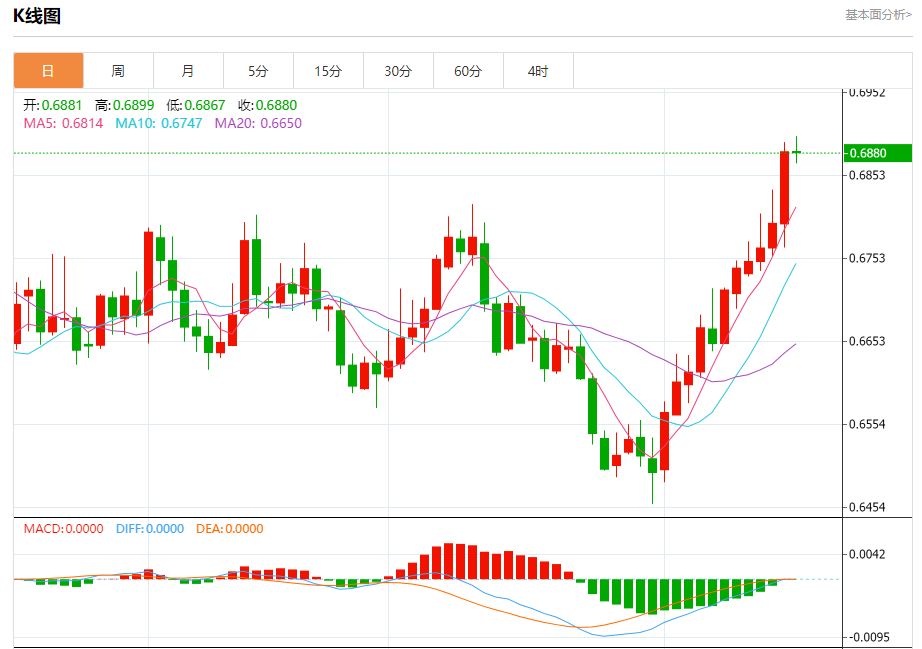The image size is (922, 649).
Task: Click the 0.6853 price axis label
Action: point(867,175)
